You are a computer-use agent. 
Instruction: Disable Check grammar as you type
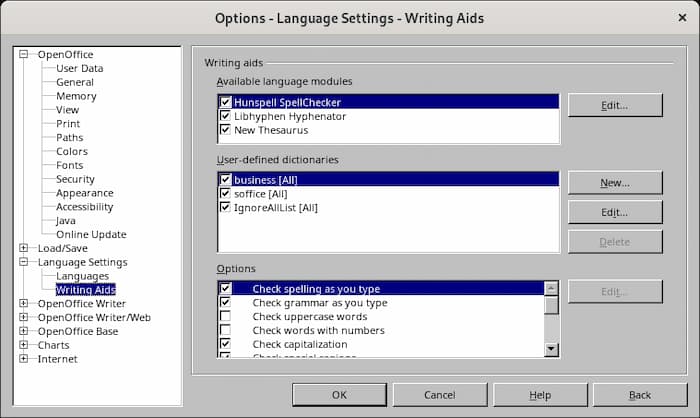pyautogui.click(x=226, y=302)
